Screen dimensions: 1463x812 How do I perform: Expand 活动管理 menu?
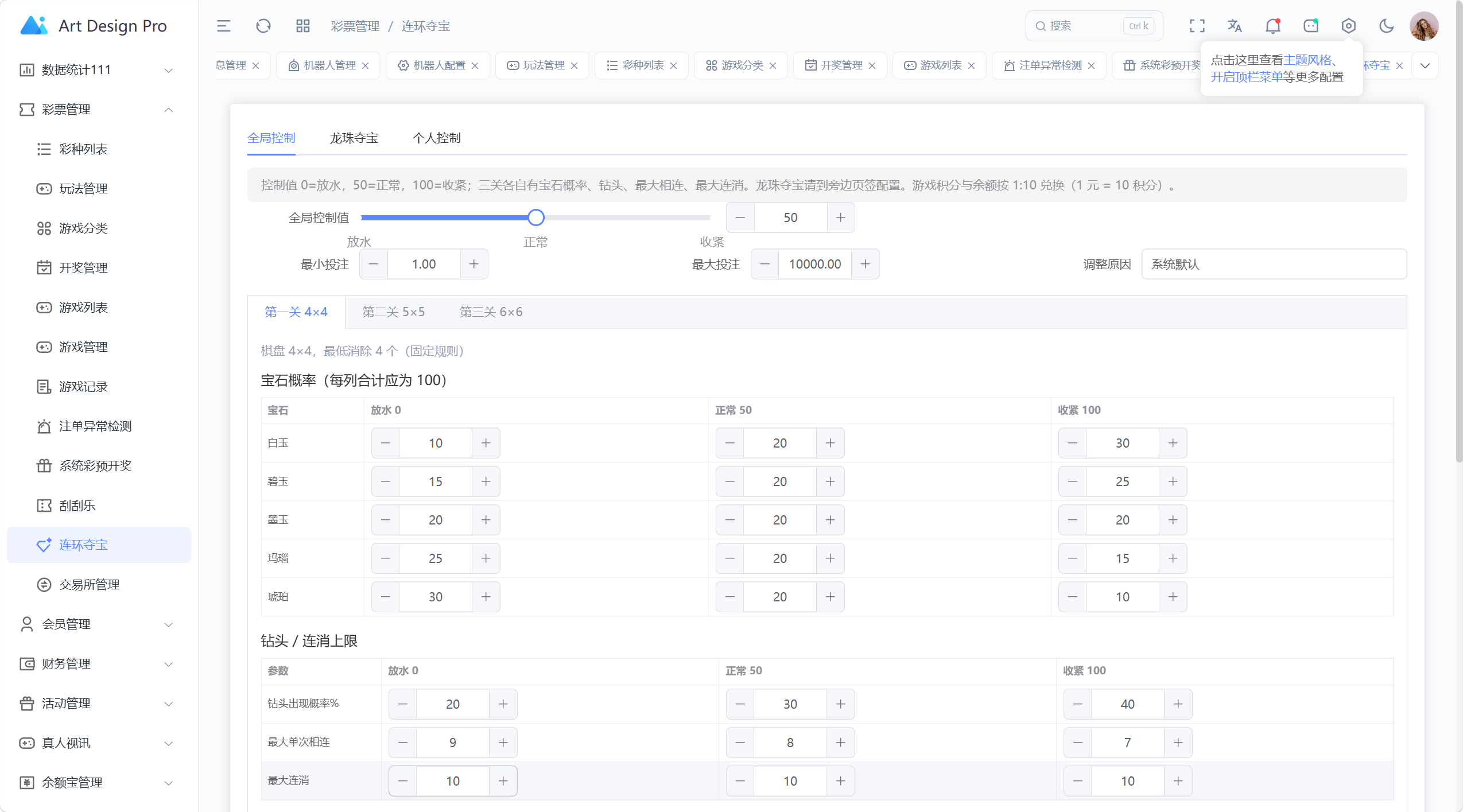point(99,704)
